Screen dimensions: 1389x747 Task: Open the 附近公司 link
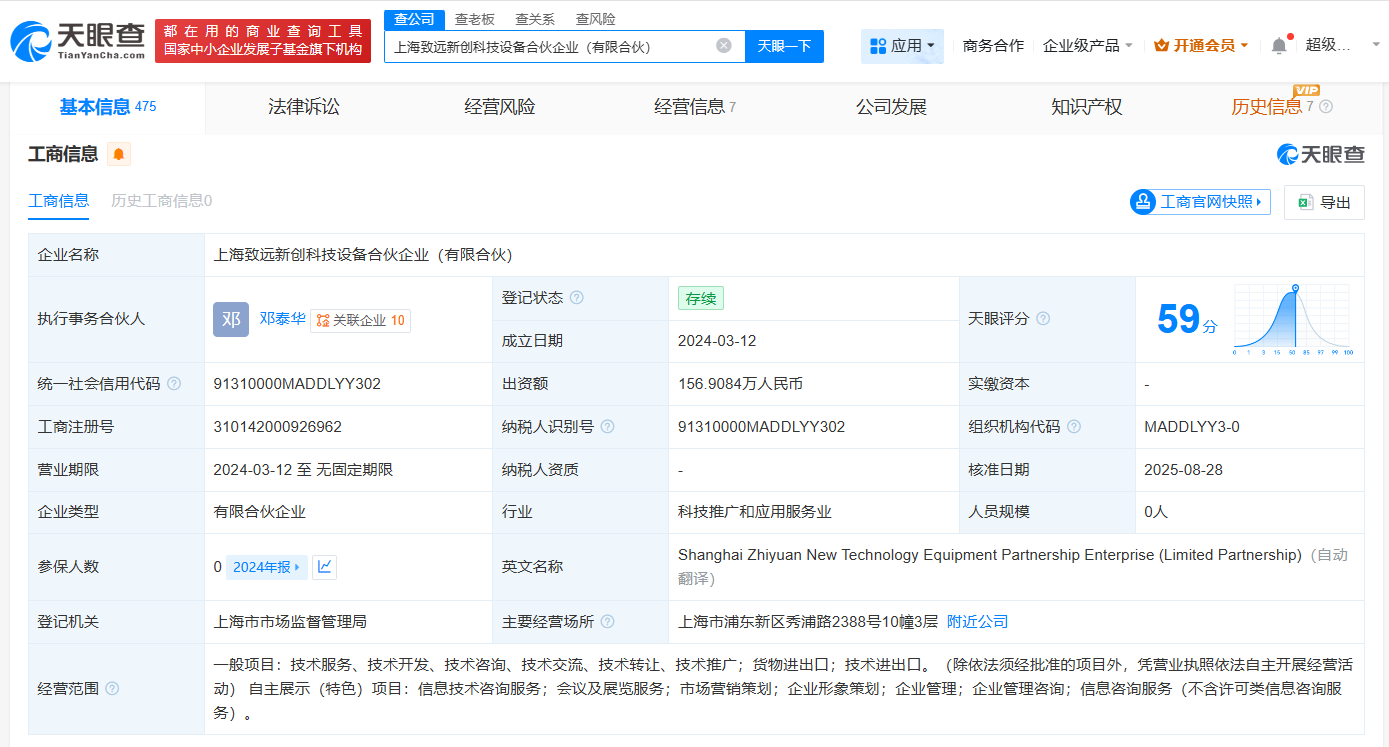[x=979, y=621]
